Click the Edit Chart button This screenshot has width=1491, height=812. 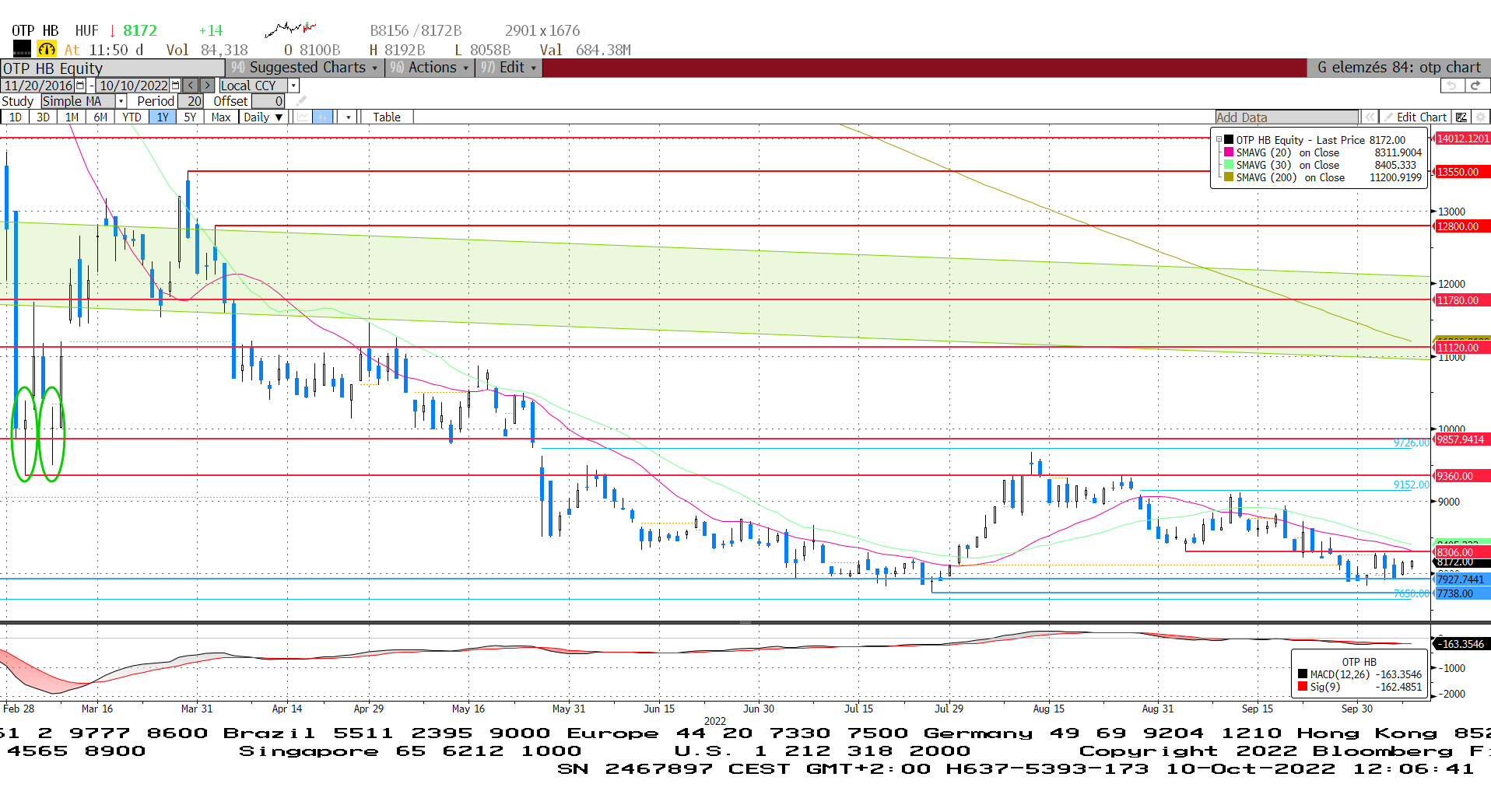point(1414,117)
